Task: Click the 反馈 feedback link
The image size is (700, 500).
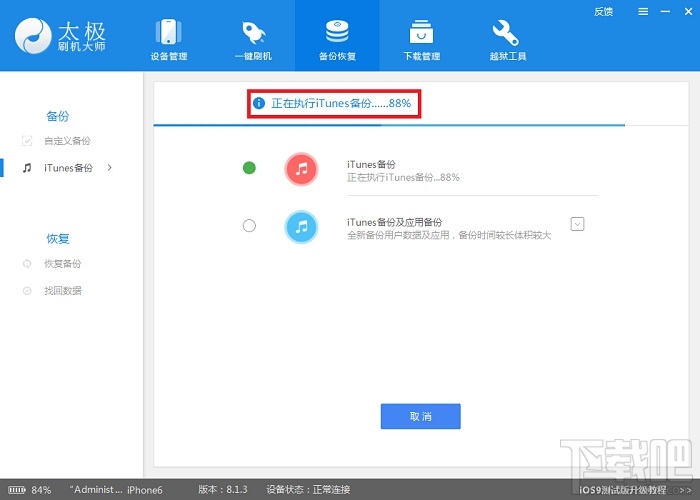Action: point(603,12)
